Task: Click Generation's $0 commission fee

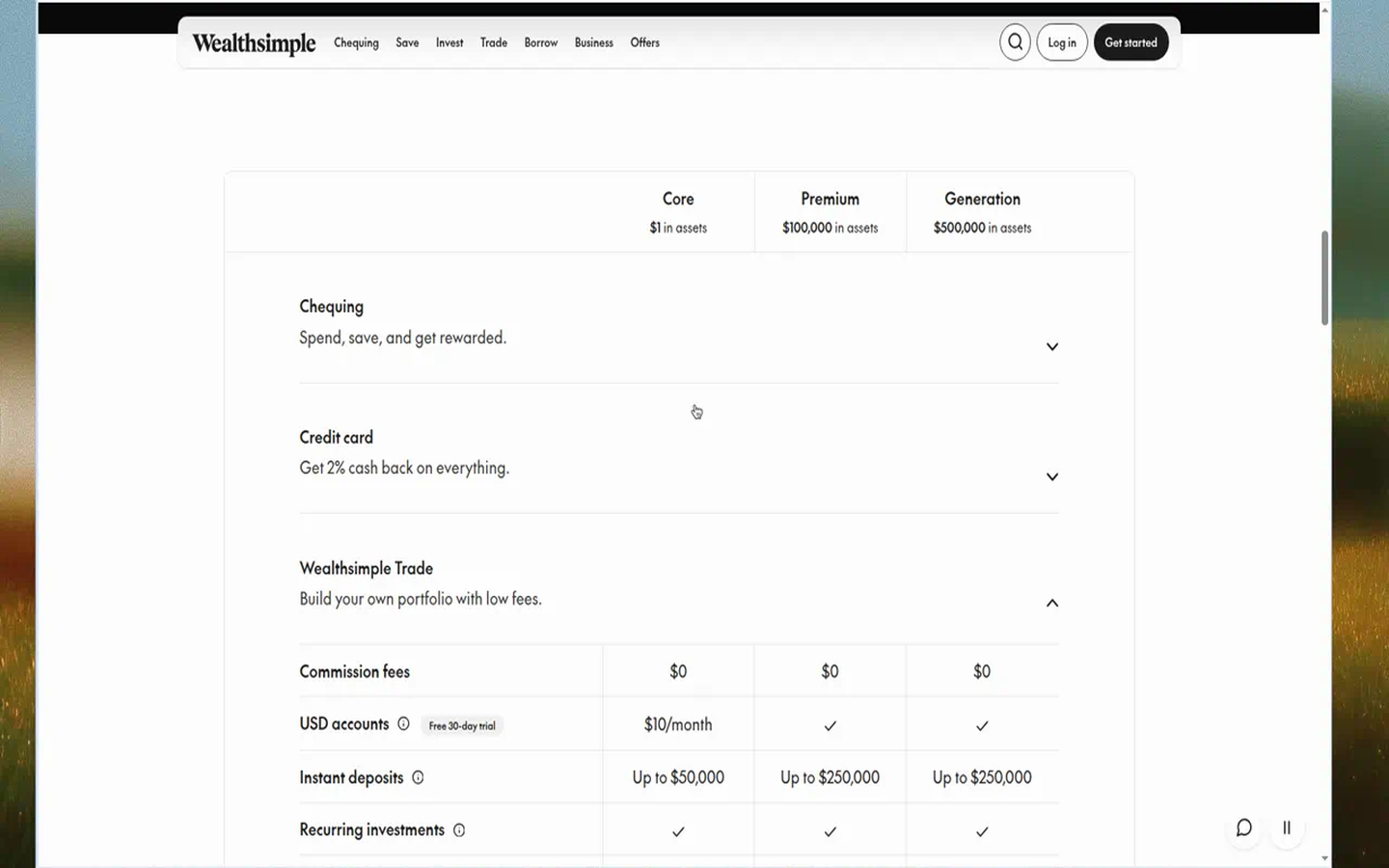Action: [x=982, y=671]
